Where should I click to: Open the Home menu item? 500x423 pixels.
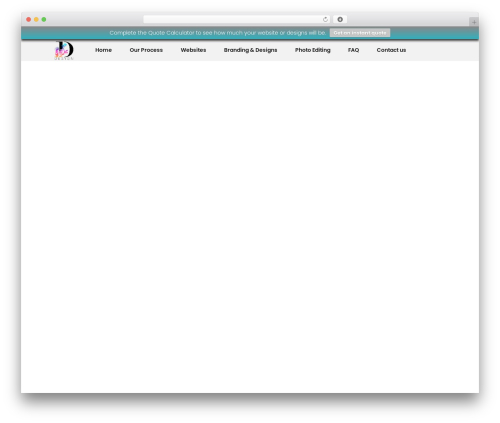coord(103,50)
